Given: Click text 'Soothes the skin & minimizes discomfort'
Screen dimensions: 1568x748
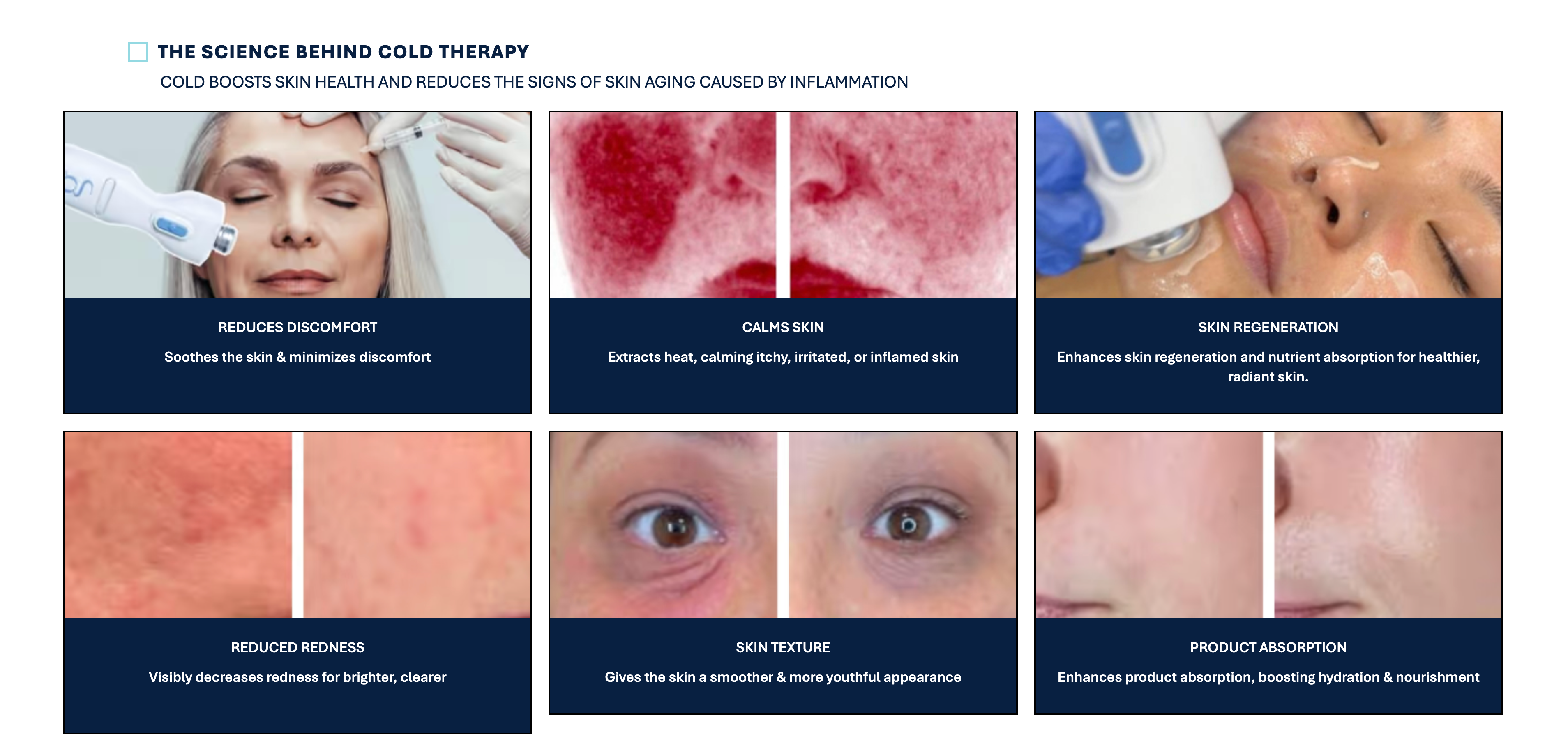Looking at the screenshot, I should pyautogui.click(x=297, y=357).
